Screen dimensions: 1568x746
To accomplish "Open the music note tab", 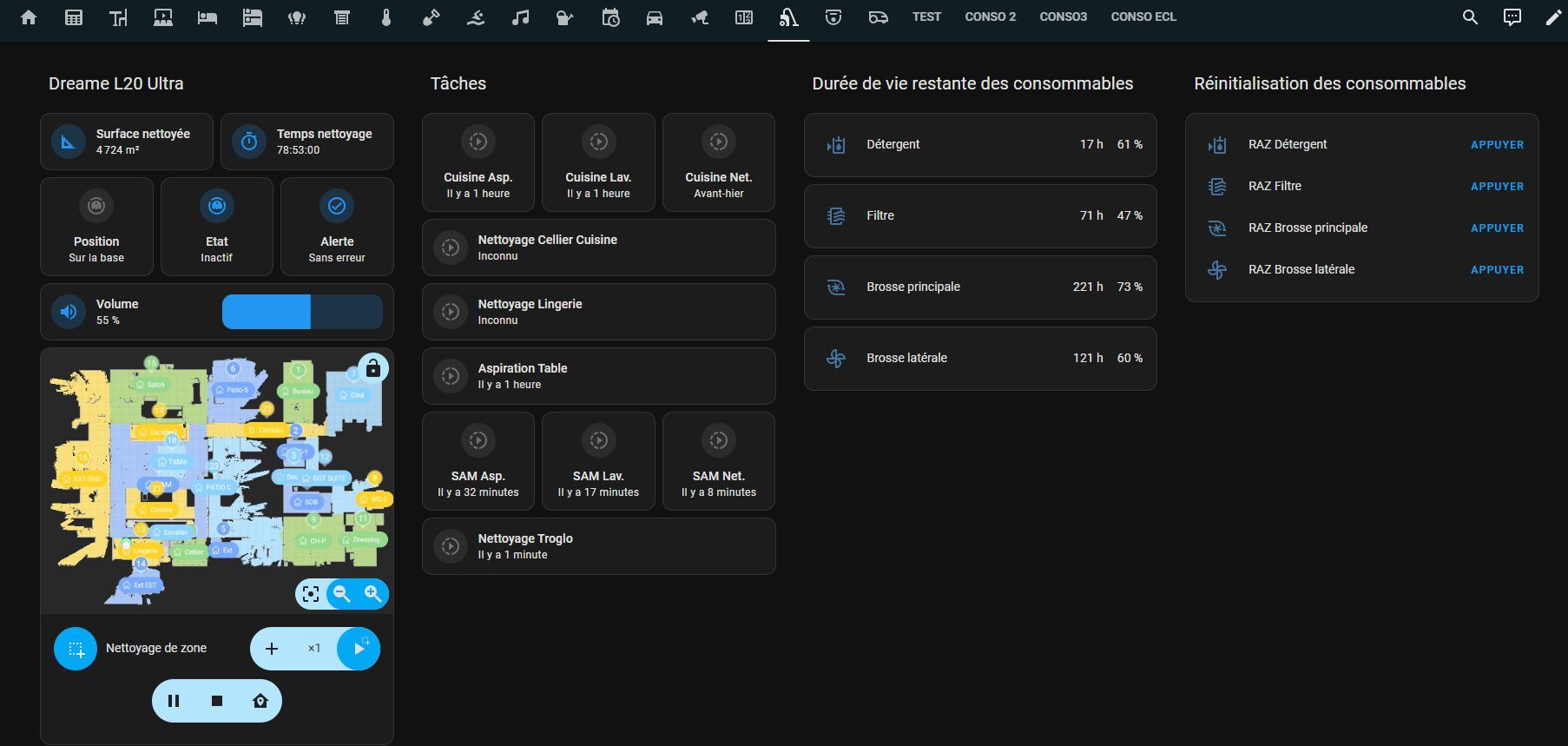I will (520, 17).
